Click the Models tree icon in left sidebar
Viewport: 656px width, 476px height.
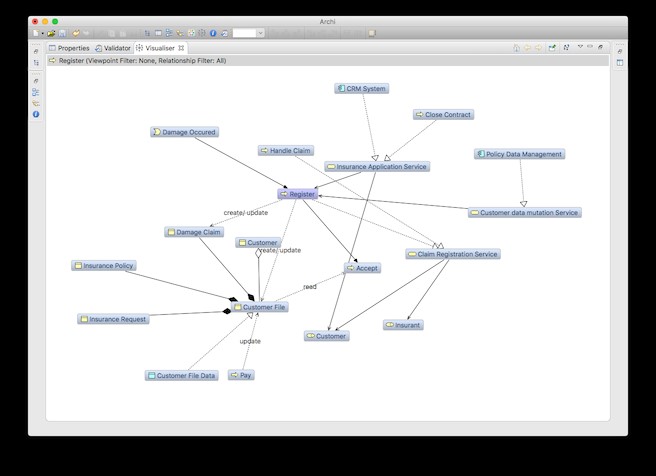pyautogui.click(x=36, y=63)
